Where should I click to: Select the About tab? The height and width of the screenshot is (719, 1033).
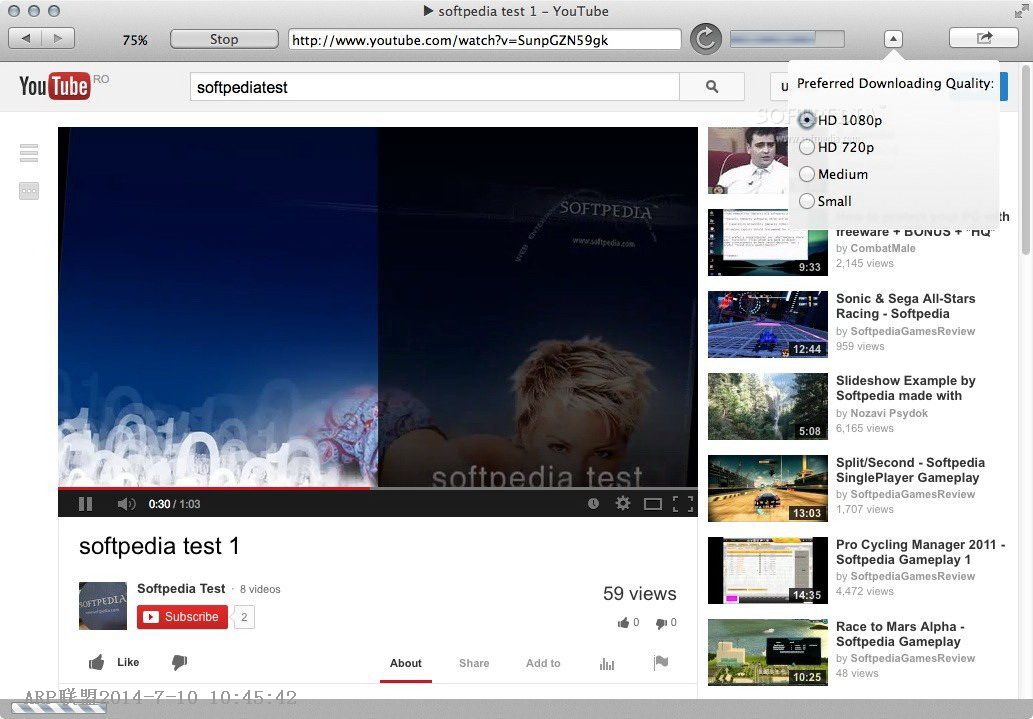405,663
